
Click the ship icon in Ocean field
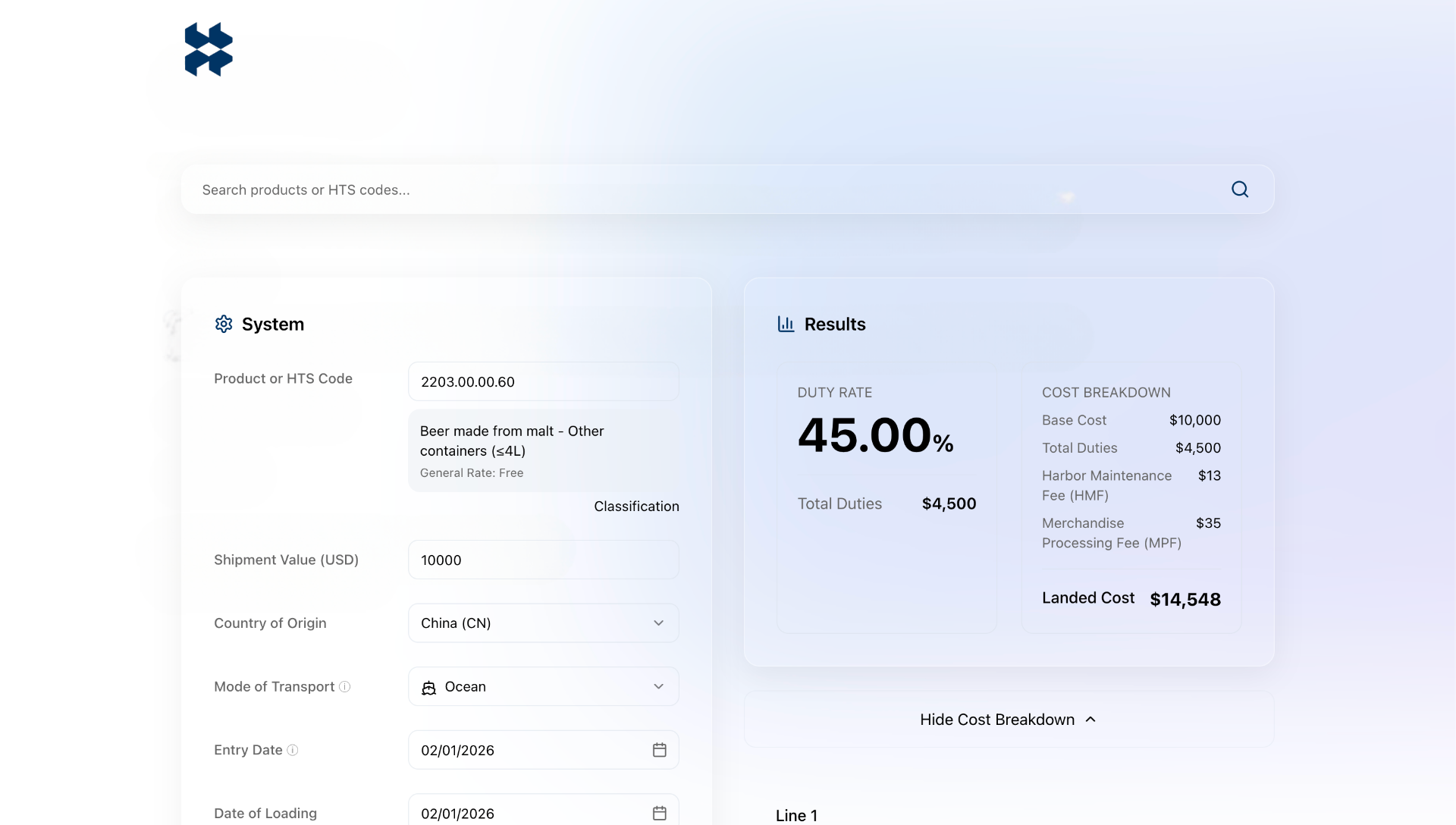[x=429, y=687]
